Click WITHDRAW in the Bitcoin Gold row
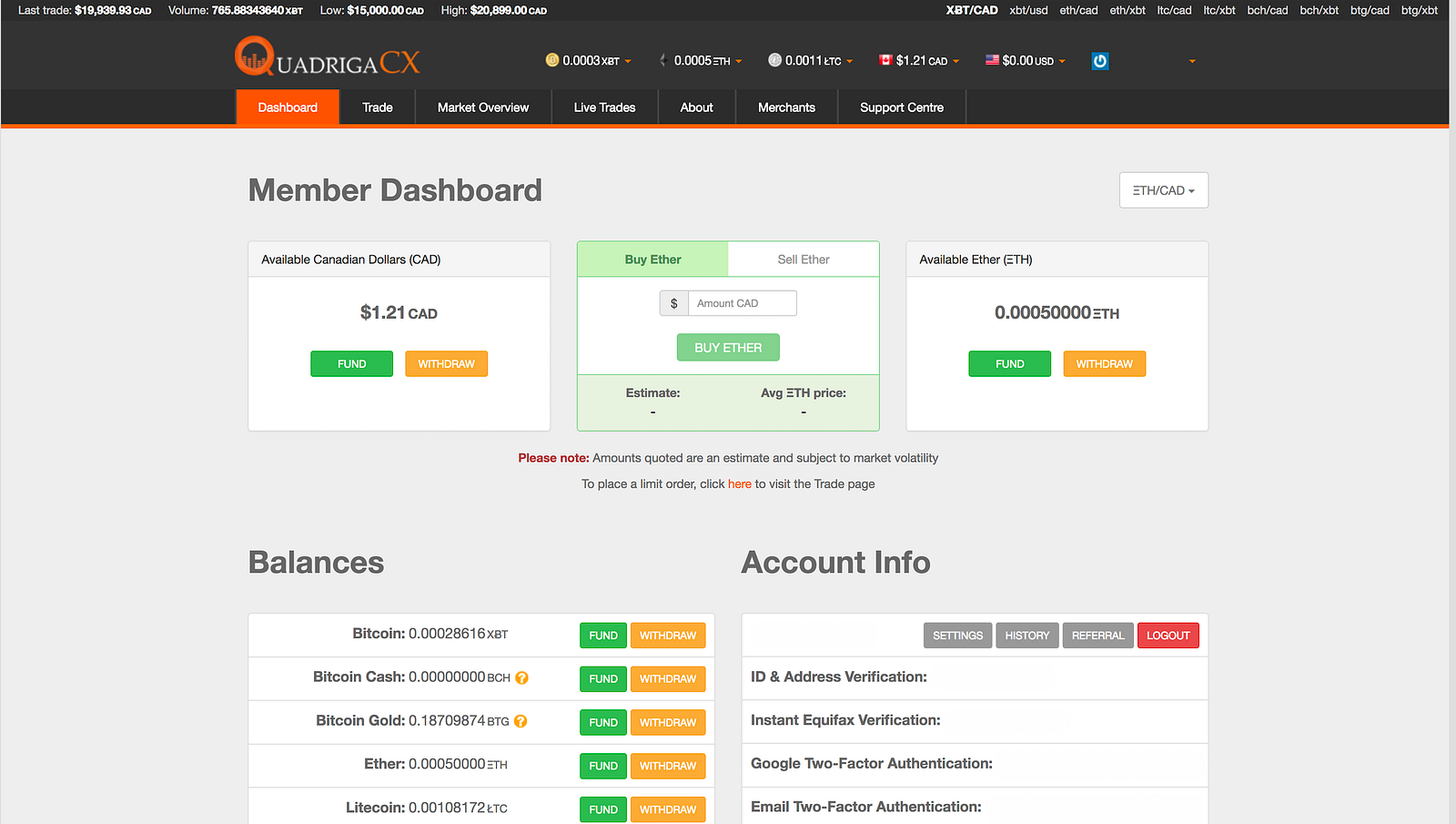Image resolution: width=1456 pixels, height=824 pixels. [668, 723]
